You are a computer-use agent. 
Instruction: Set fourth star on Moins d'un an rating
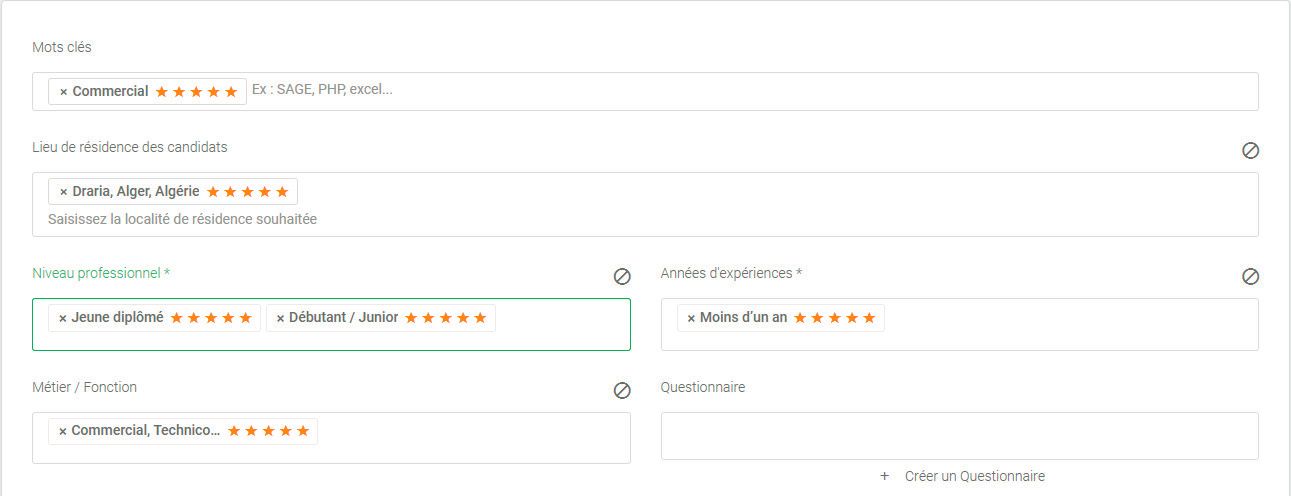(851, 318)
